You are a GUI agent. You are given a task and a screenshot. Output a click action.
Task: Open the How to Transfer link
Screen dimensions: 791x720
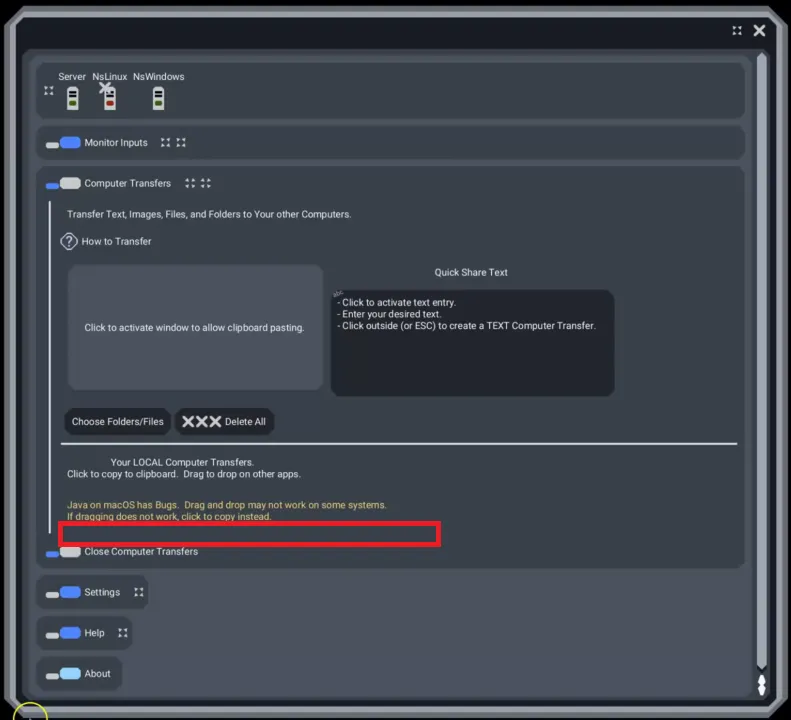pos(117,242)
